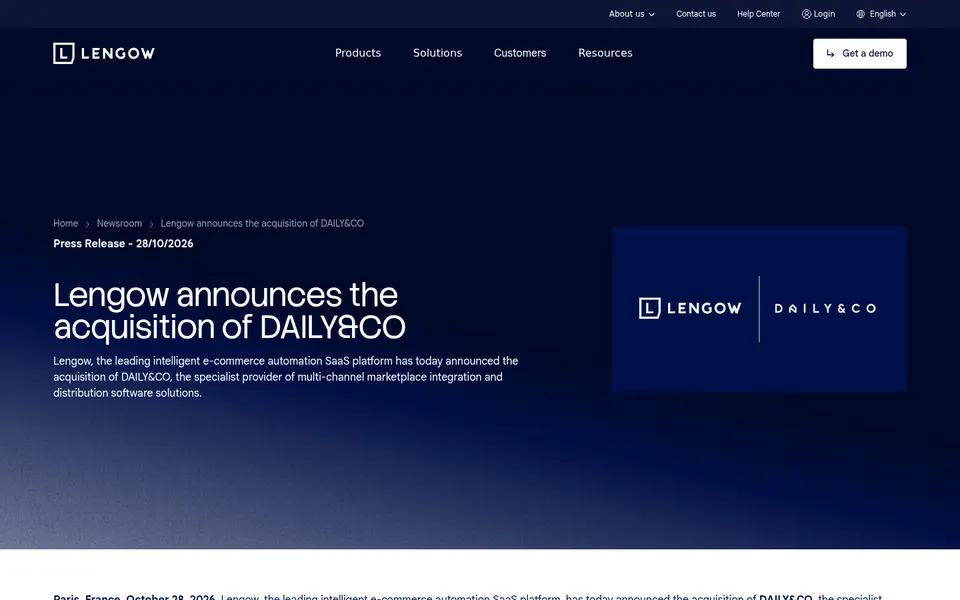Image resolution: width=960 pixels, height=600 pixels.
Task: Click the DAILY&CO logo in banner
Action: 825,309
